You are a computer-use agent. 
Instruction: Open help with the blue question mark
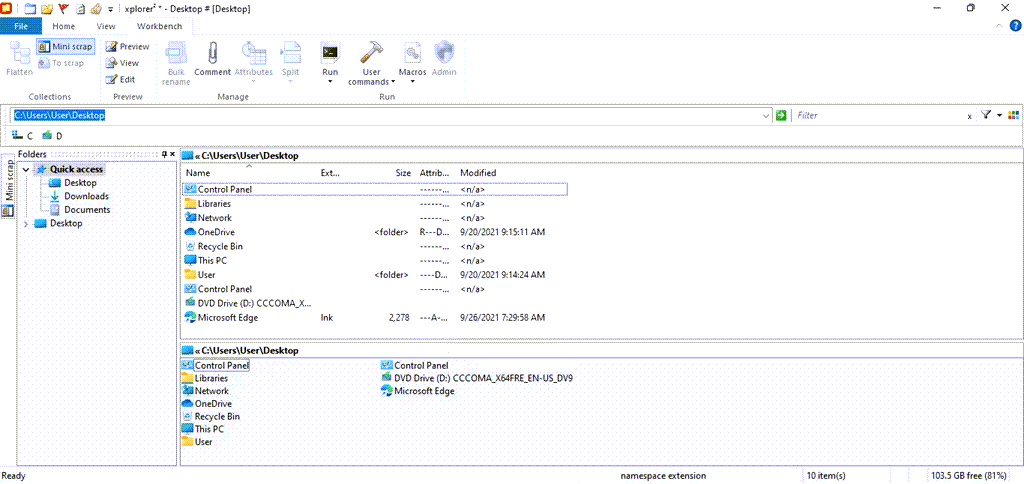pos(1013,26)
